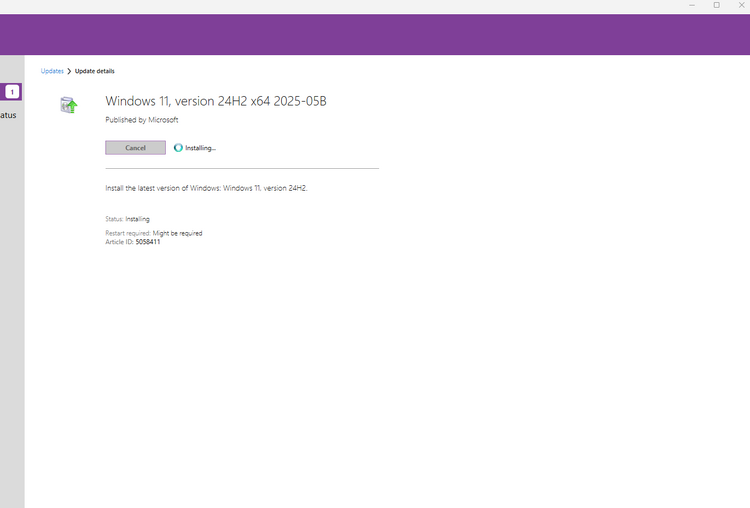Click the horizontal divider below Cancel

tap(242, 168)
